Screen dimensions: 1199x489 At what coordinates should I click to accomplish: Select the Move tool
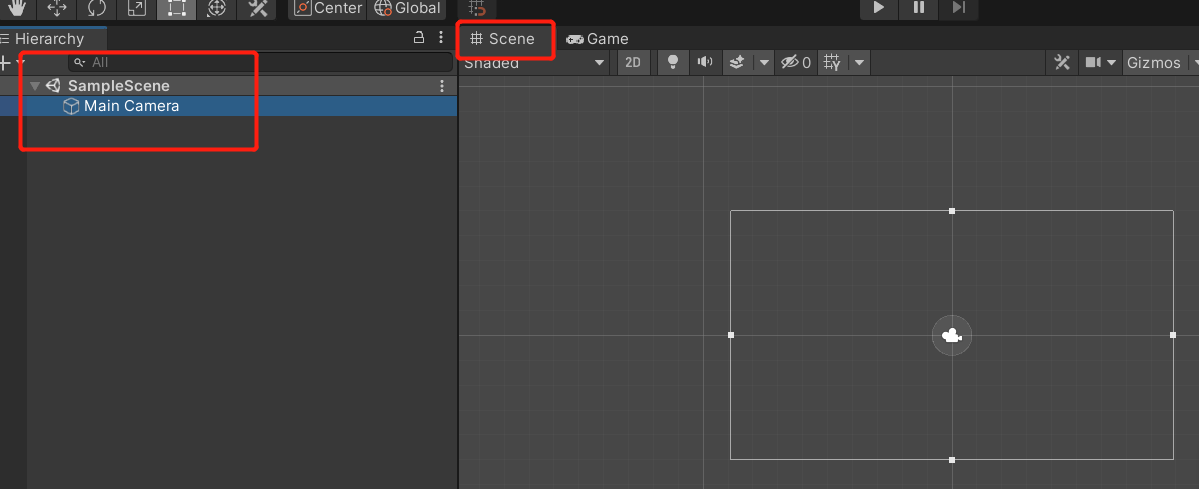pos(57,8)
